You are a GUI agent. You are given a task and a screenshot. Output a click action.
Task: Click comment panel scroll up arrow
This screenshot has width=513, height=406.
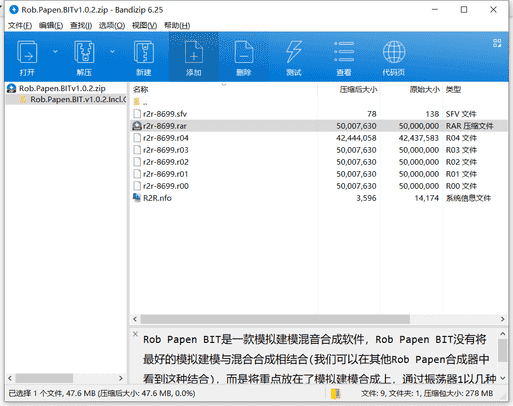click(503, 334)
